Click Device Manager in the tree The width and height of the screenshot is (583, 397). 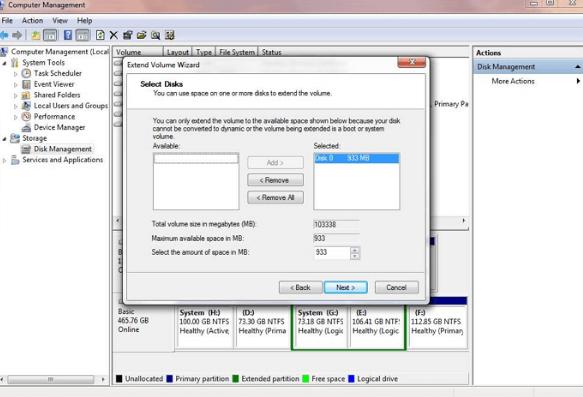(x=59, y=128)
